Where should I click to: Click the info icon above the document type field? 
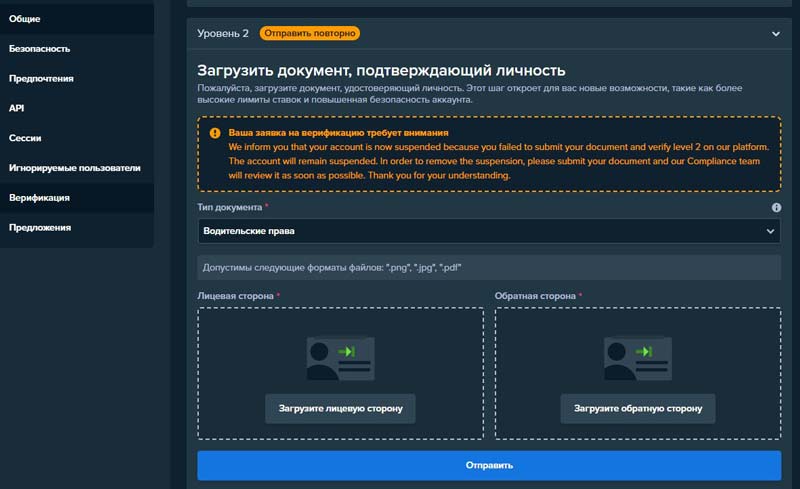(x=776, y=208)
